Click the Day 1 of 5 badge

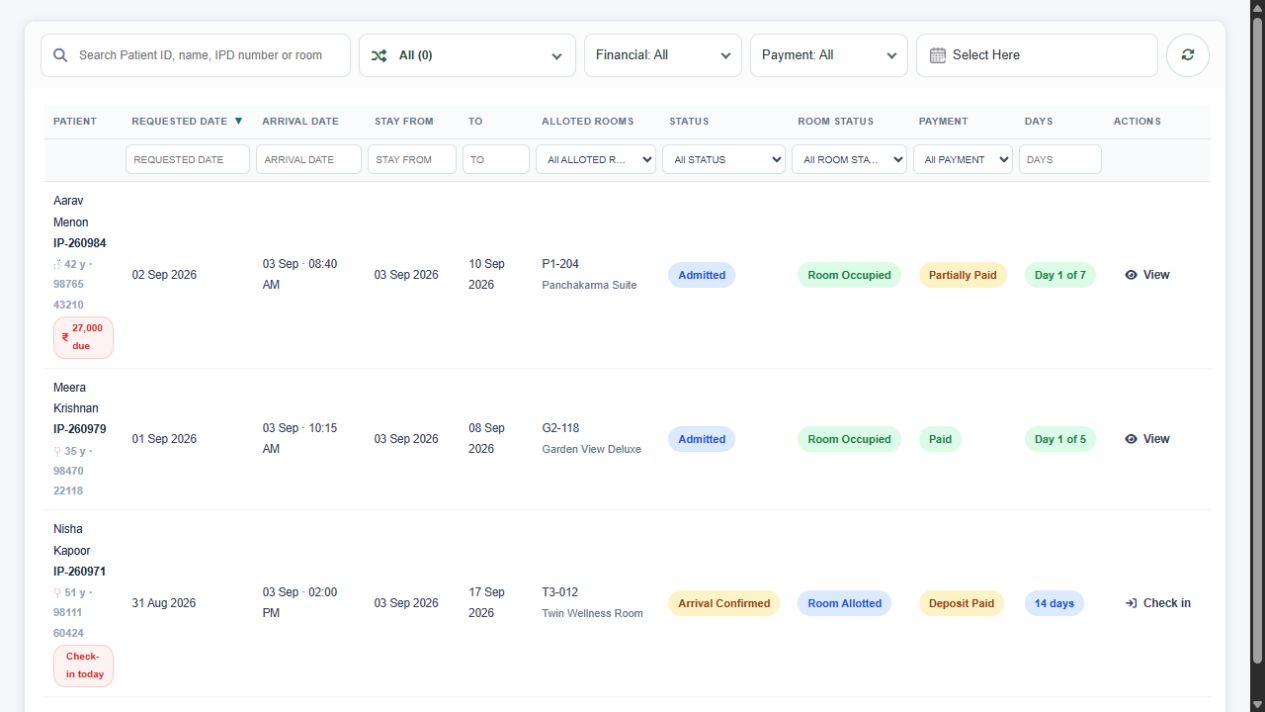coord(1060,439)
